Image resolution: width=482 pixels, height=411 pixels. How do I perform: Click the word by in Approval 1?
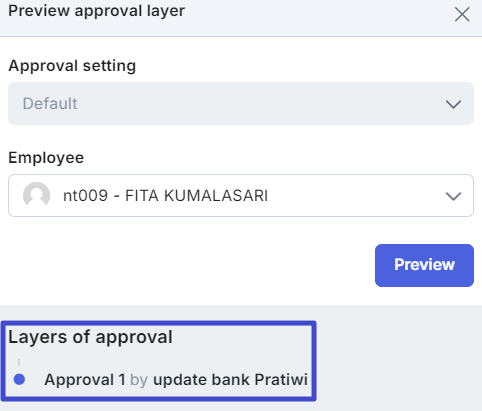139,380
